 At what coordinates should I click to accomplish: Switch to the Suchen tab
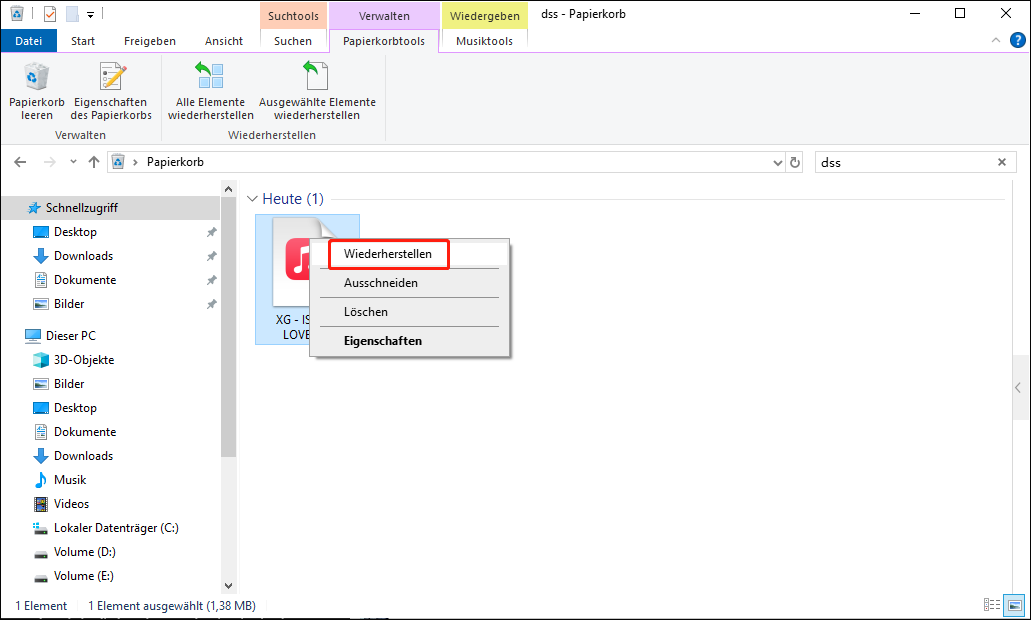pos(293,41)
